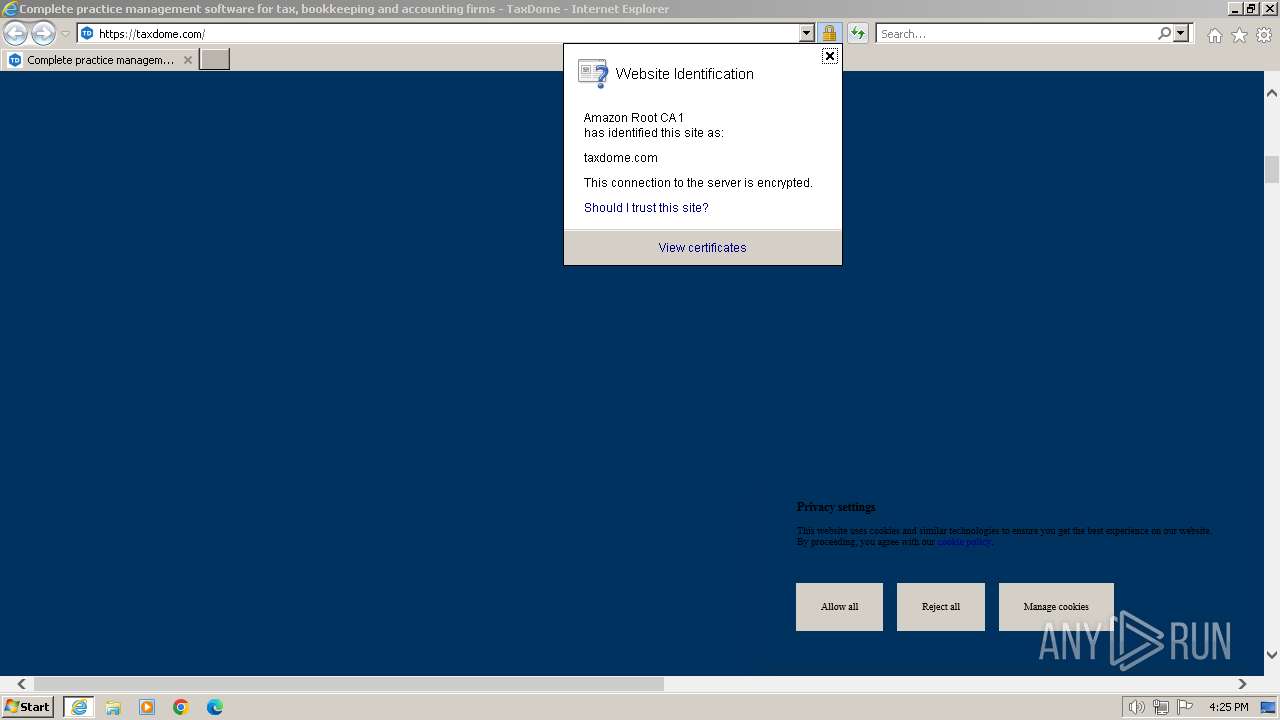Click the vertical scrollbar thumb

point(1272,169)
